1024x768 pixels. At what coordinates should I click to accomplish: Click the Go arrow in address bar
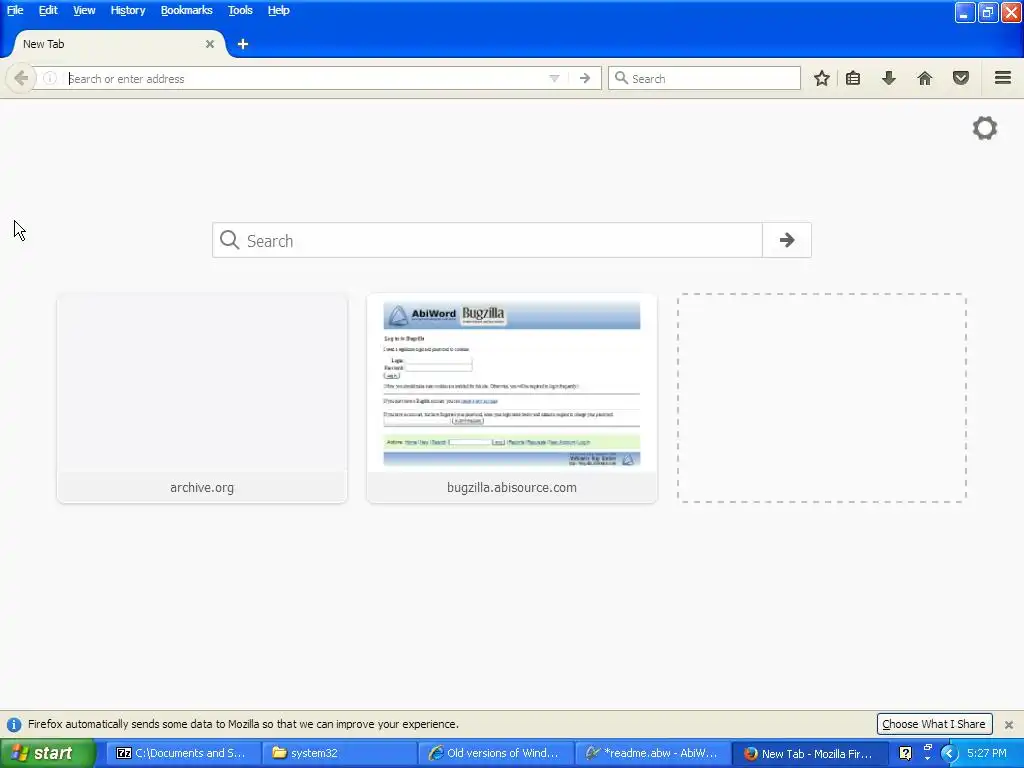[585, 78]
